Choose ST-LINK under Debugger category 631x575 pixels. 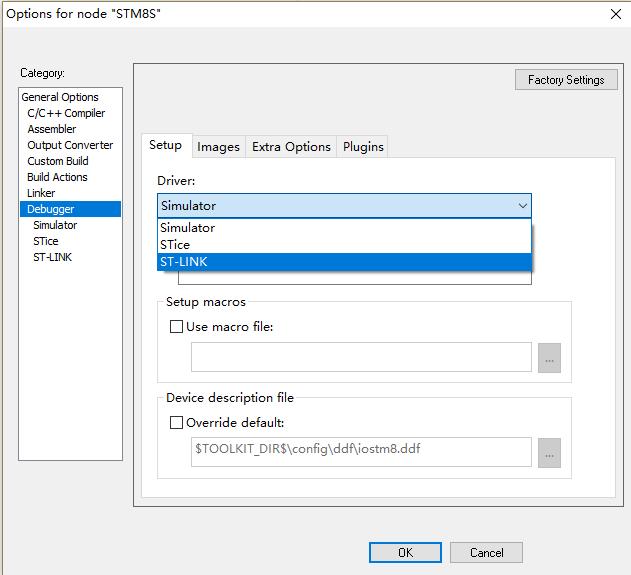click(52, 257)
